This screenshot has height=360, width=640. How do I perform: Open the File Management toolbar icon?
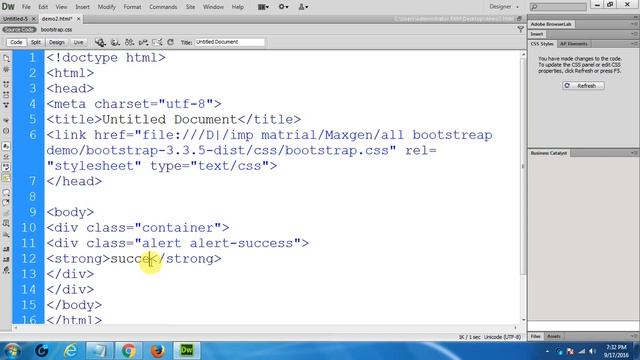pyautogui.click(x=129, y=42)
